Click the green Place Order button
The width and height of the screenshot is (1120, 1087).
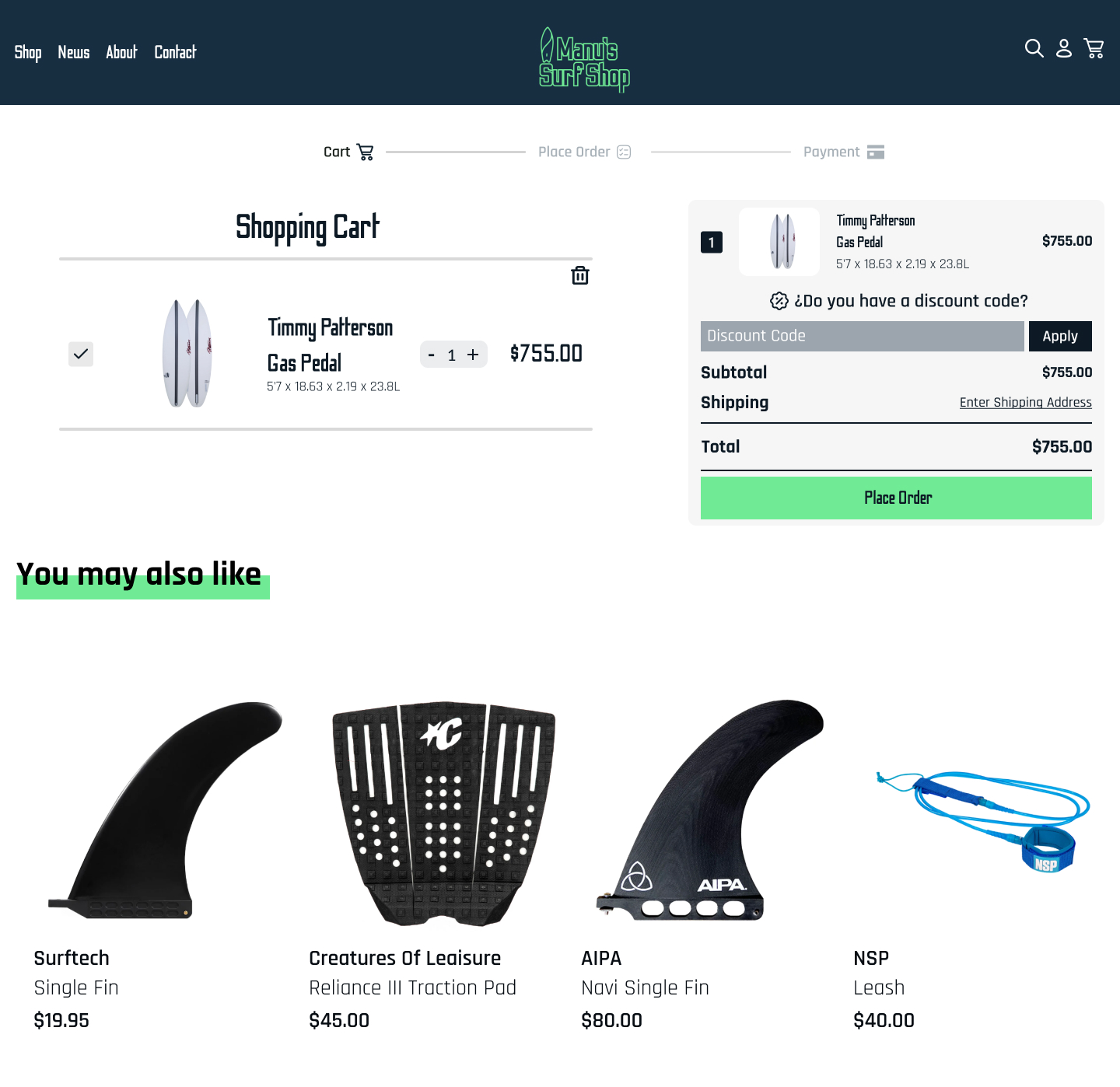896,498
